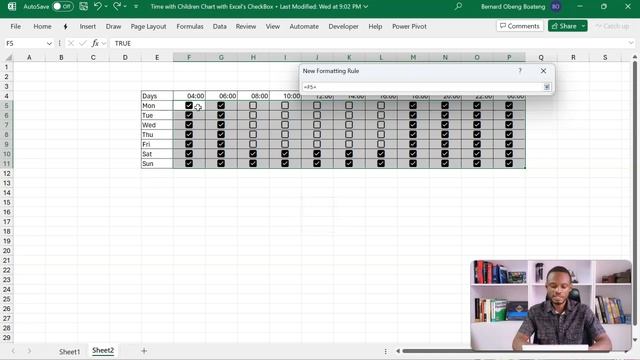Click inside the formula bar showing TRUE
This screenshot has width=640, height=360.
click(367, 43)
